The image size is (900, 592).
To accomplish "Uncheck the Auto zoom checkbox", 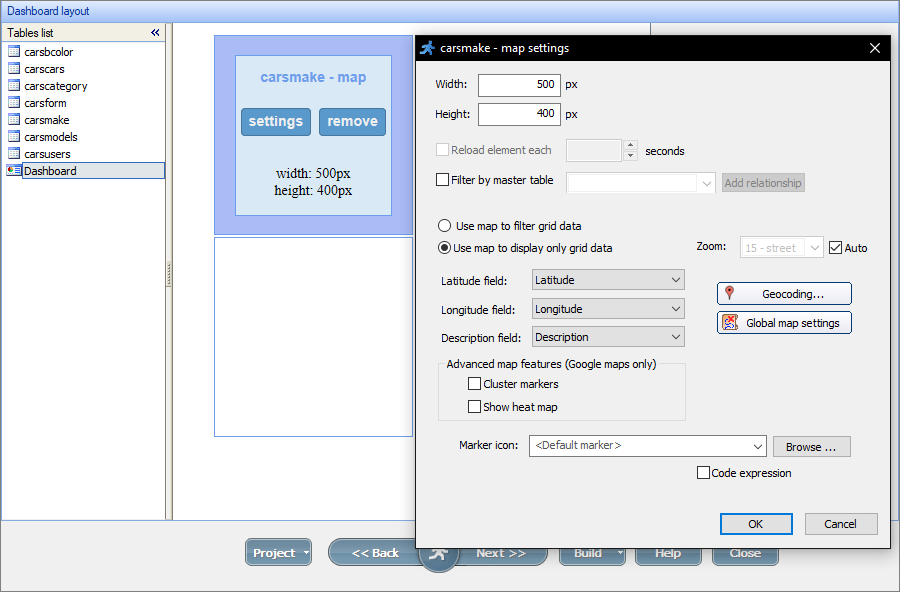I will [x=833, y=247].
